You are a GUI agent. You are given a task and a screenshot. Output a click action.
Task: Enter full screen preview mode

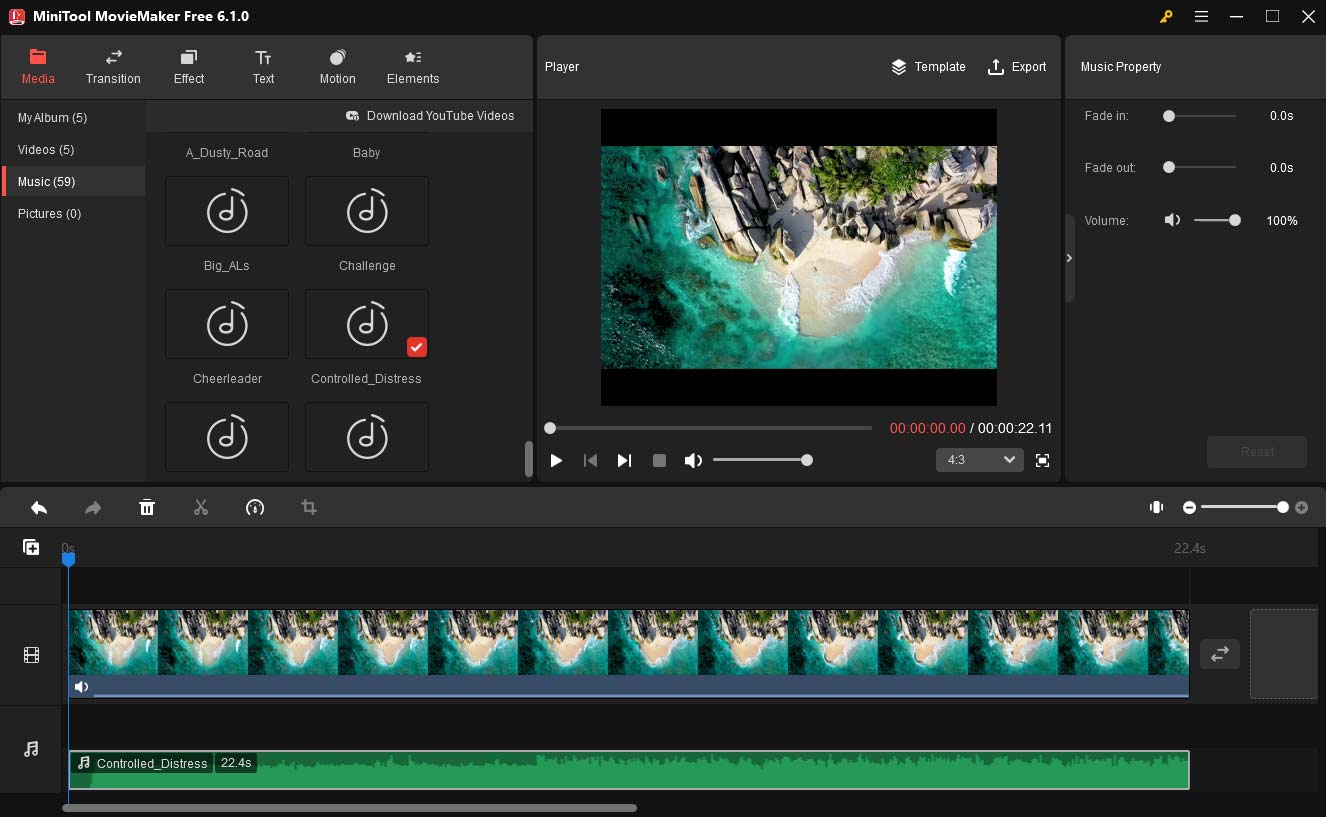pyautogui.click(x=1042, y=460)
